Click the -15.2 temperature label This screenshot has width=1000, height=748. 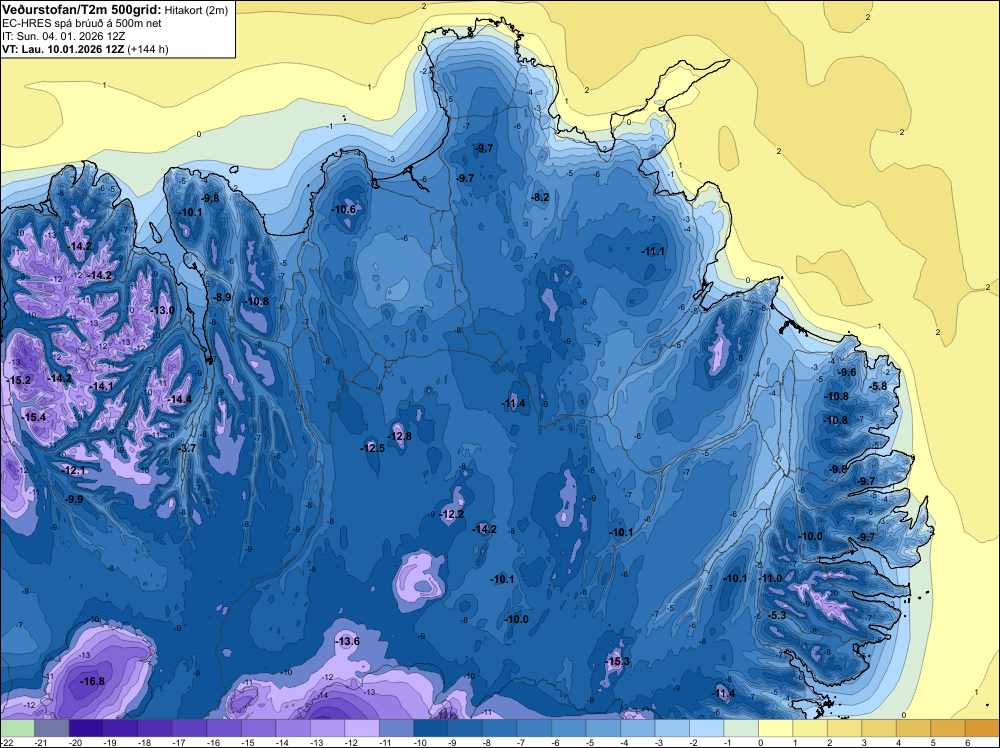coord(18,380)
